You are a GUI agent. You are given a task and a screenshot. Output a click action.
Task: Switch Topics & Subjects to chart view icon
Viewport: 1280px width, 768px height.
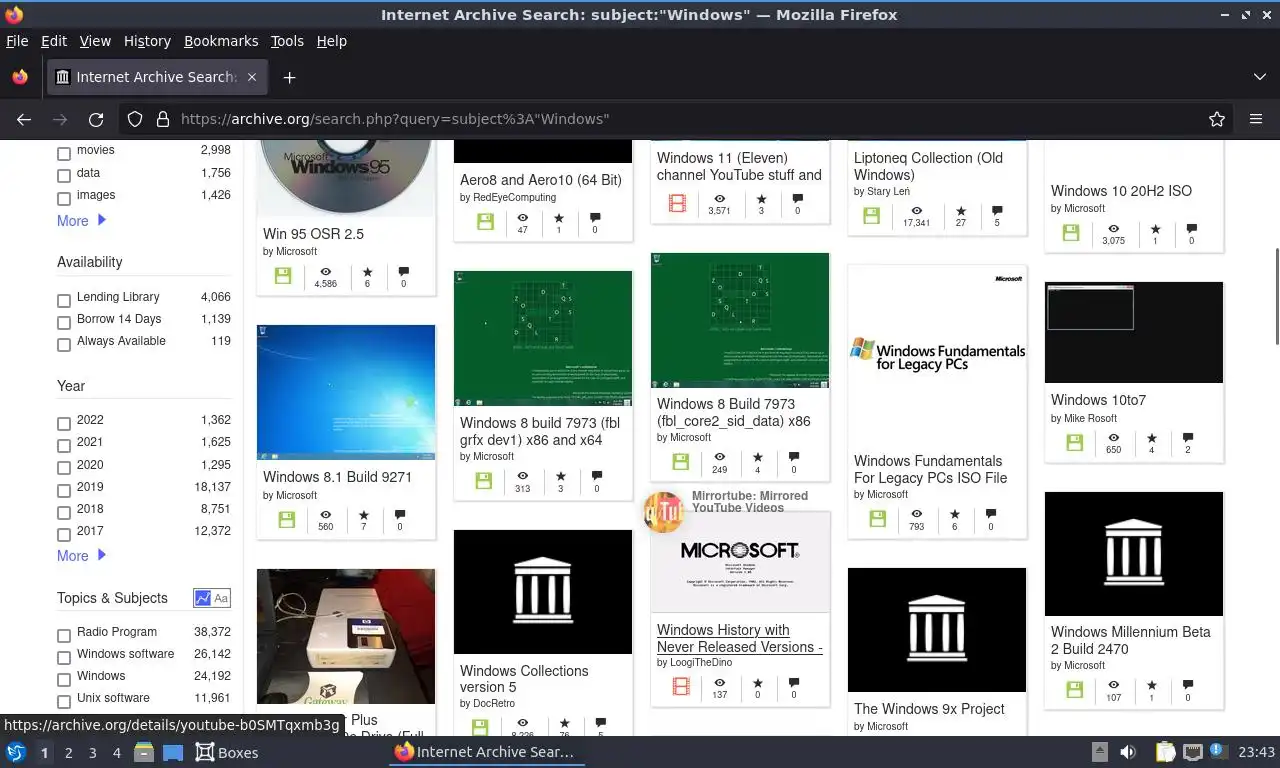pyautogui.click(x=203, y=598)
